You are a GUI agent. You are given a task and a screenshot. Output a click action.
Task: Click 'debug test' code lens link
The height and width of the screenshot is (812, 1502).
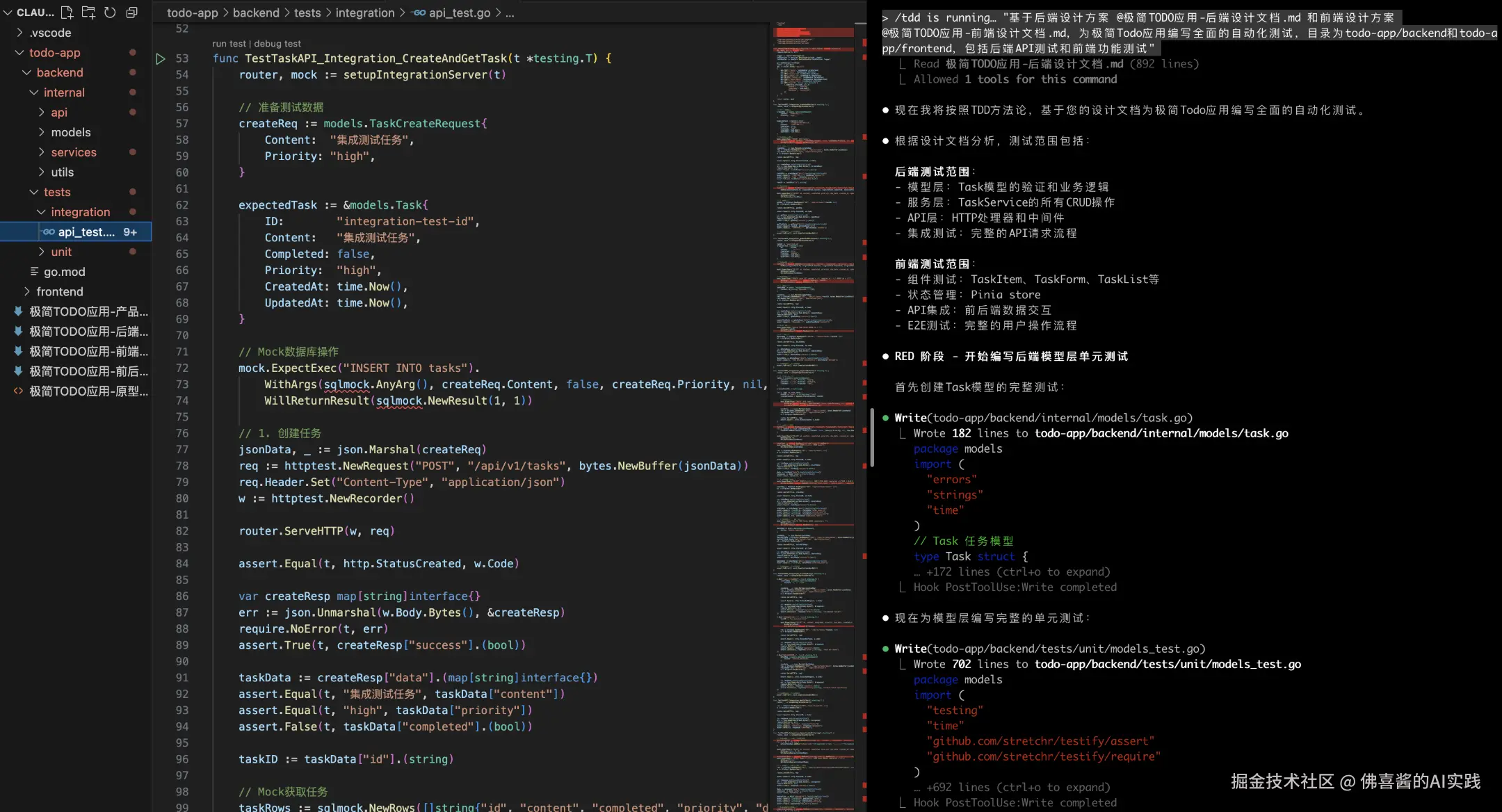tap(277, 43)
